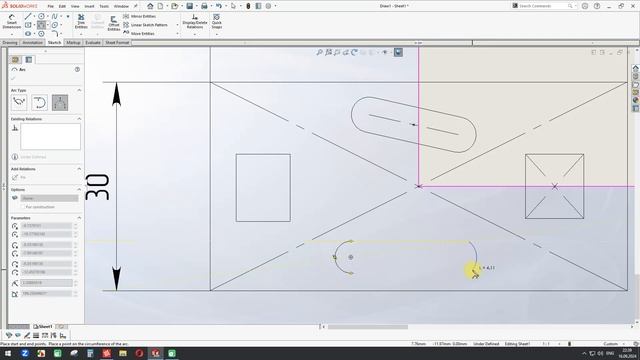Open the Edit menu

pos(62,7)
